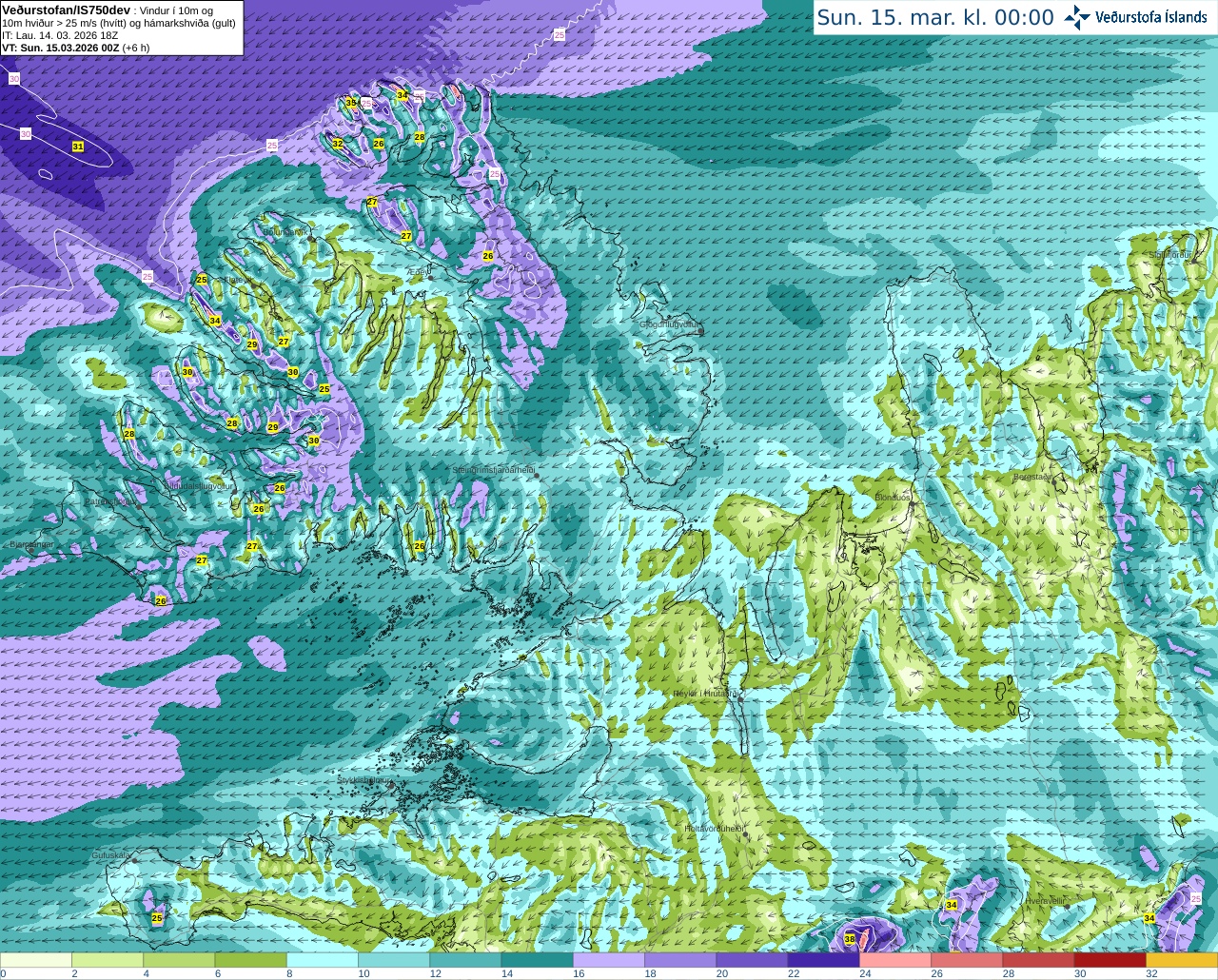Click the date header Sun. 15. mar. kl. 00:00

coord(935,17)
